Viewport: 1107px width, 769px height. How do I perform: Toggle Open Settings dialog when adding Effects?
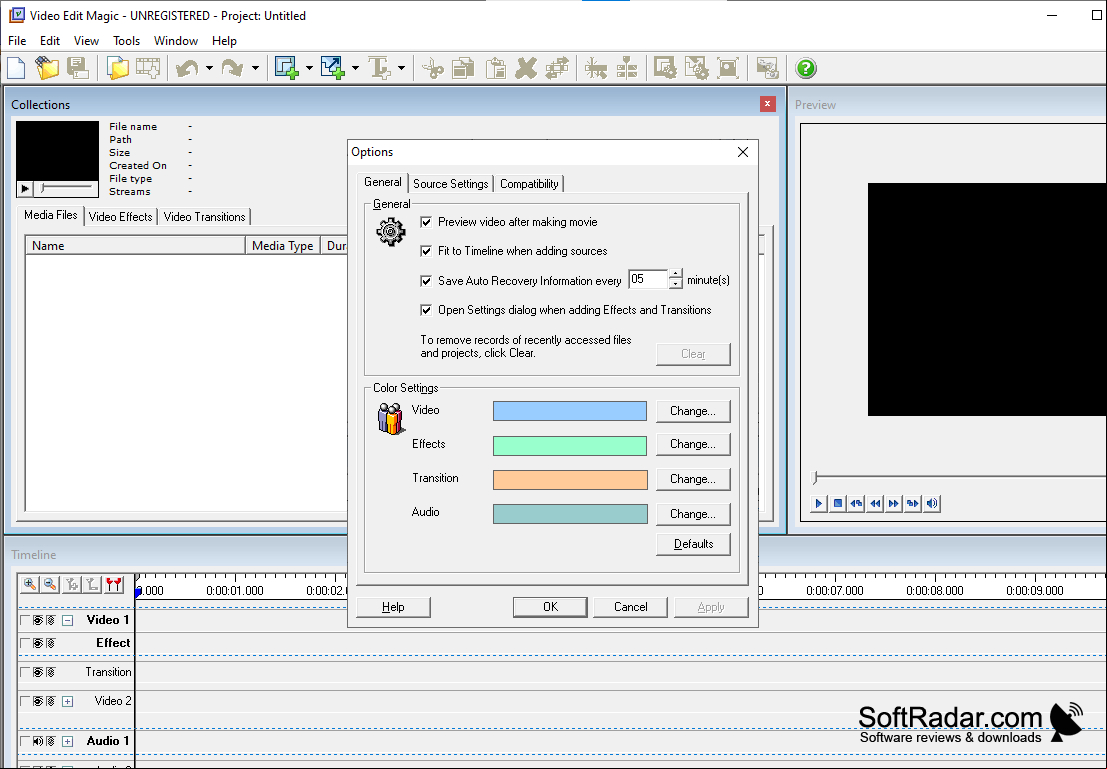pyautogui.click(x=426, y=309)
